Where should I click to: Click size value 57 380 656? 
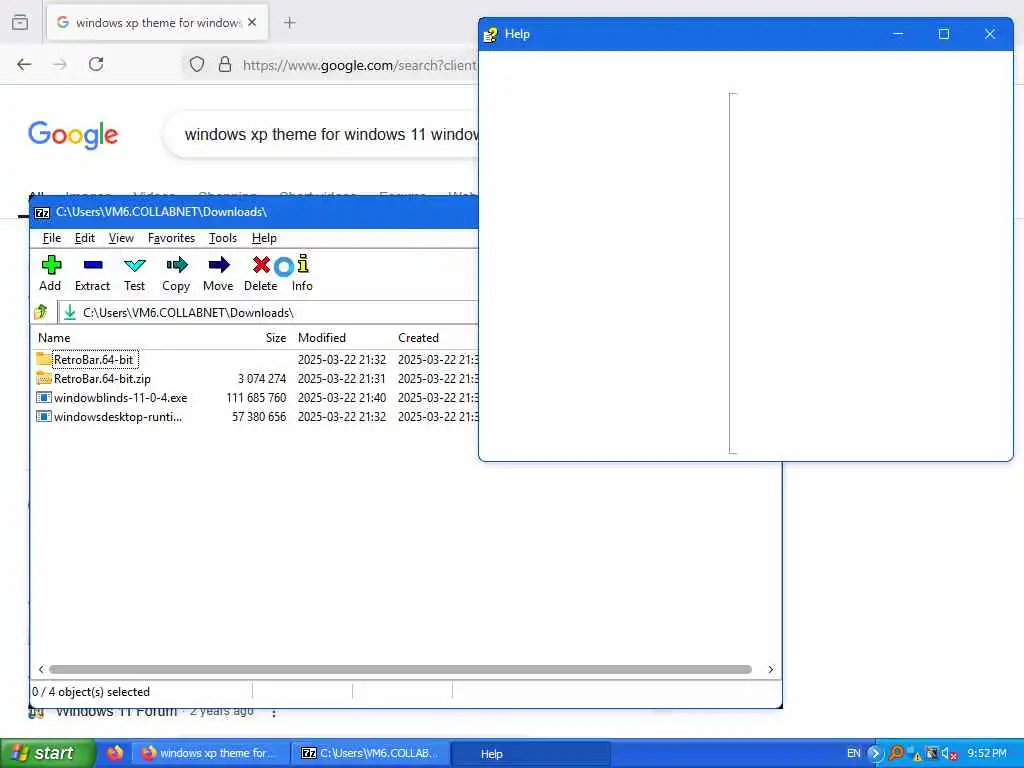point(259,417)
